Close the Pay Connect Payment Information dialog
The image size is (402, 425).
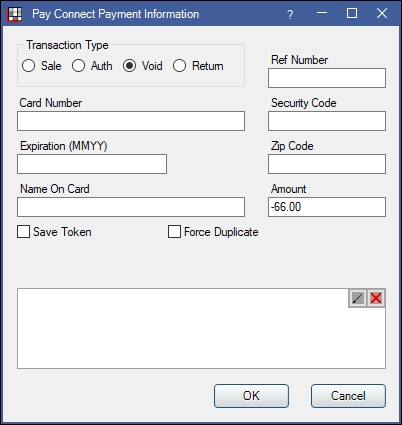[x=382, y=13]
